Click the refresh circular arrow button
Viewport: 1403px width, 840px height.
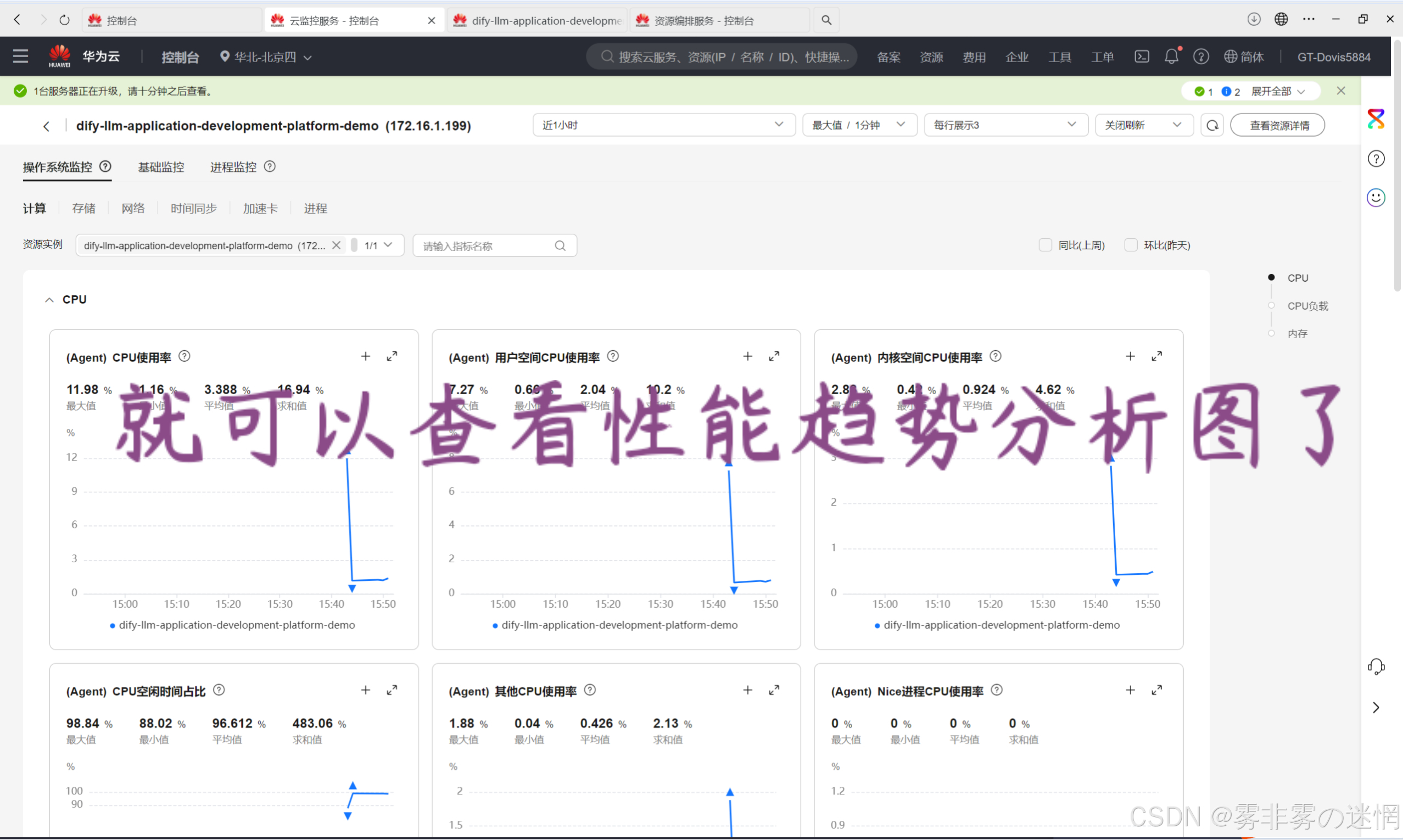[x=1212, y=125]
